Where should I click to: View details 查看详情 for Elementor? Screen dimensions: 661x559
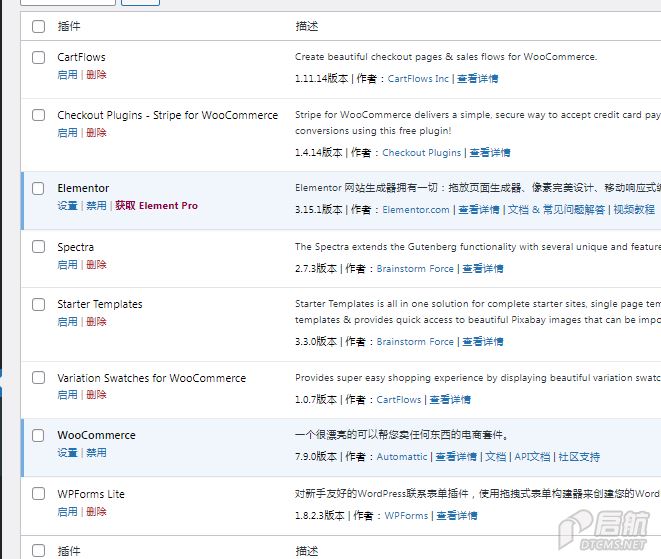[478, 210]
